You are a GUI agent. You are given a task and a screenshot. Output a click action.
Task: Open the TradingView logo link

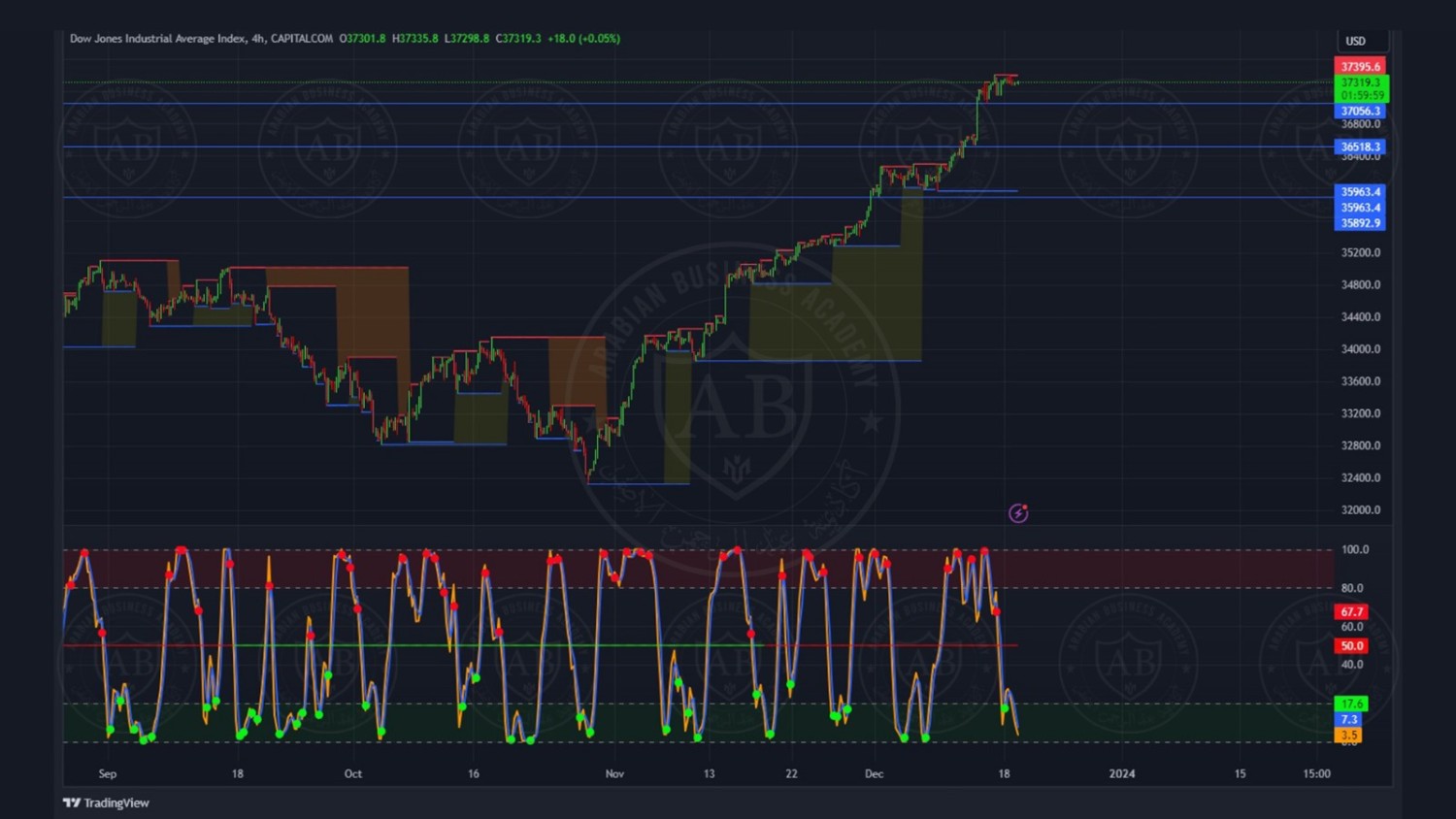click(x=106, y=803)
